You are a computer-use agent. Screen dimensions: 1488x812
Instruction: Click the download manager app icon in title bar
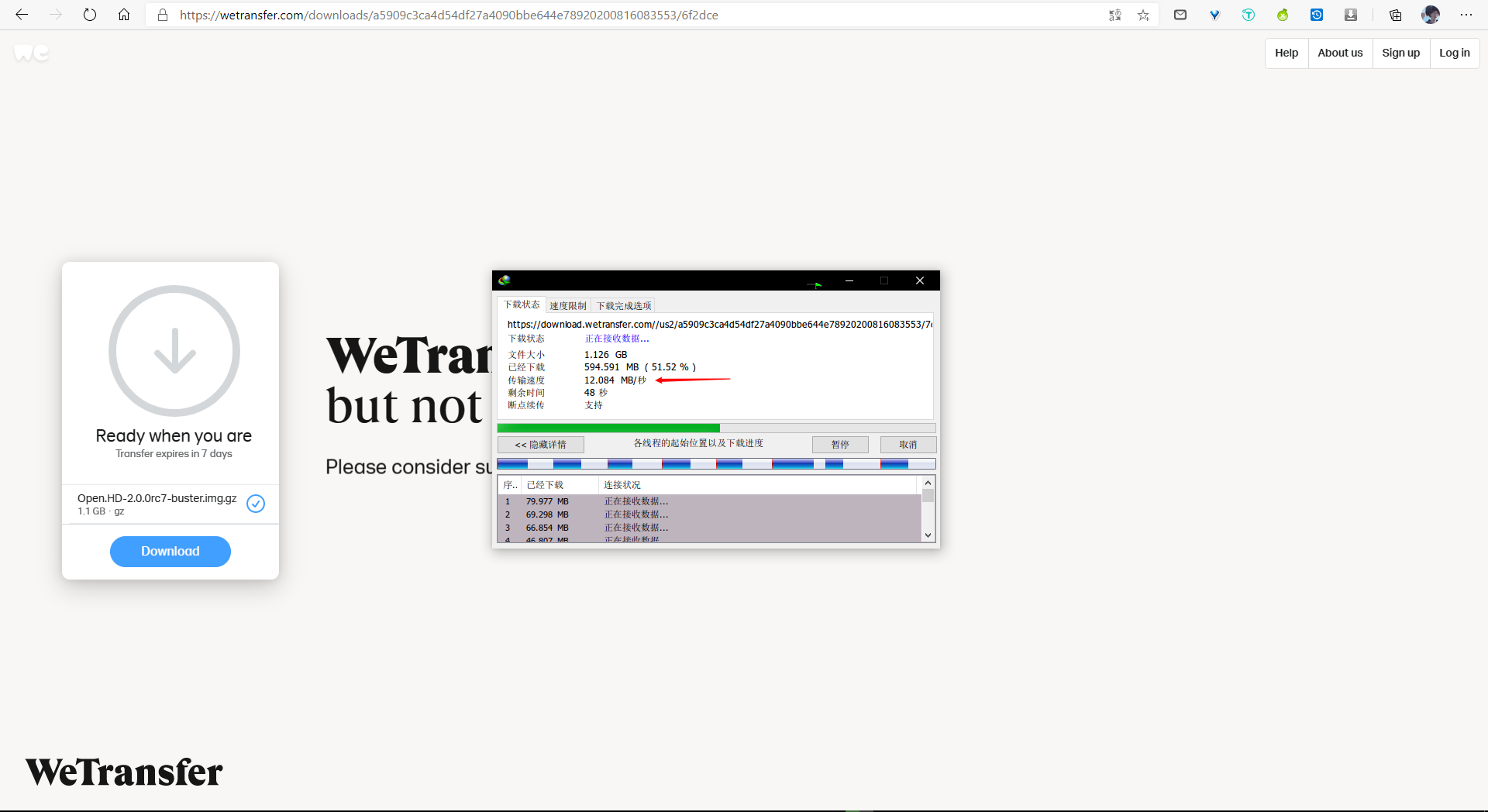tap(505, 280)
